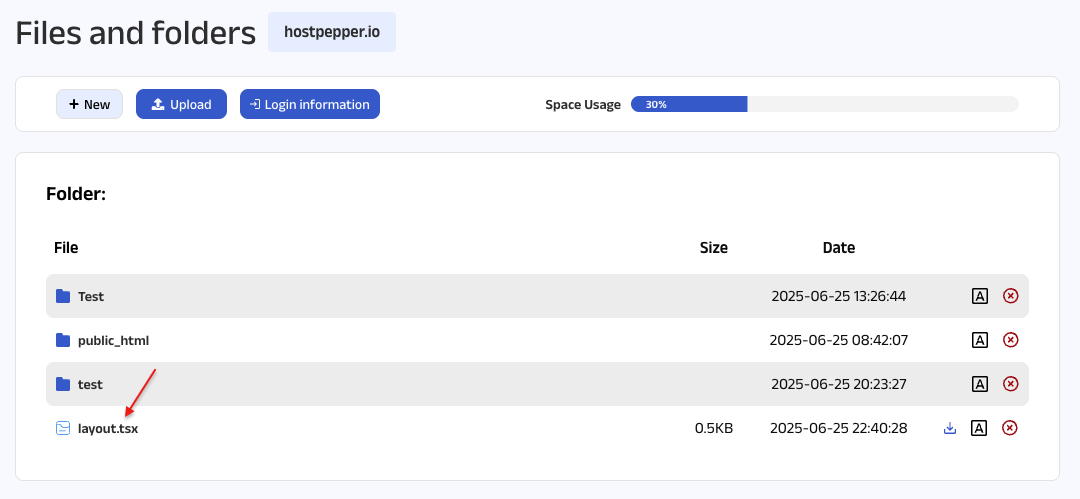This screenshot has height=499, width=1080.
Task: Open Login information
Action: click(x=309, y=104)
